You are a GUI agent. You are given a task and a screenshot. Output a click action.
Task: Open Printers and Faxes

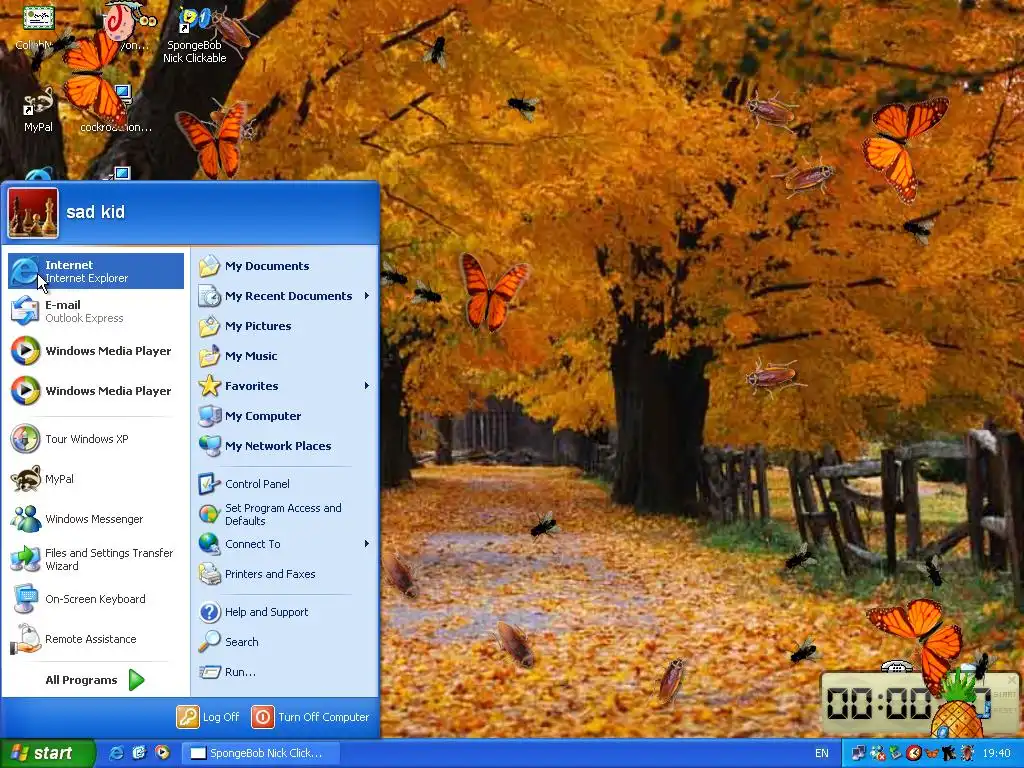point(285,574)
